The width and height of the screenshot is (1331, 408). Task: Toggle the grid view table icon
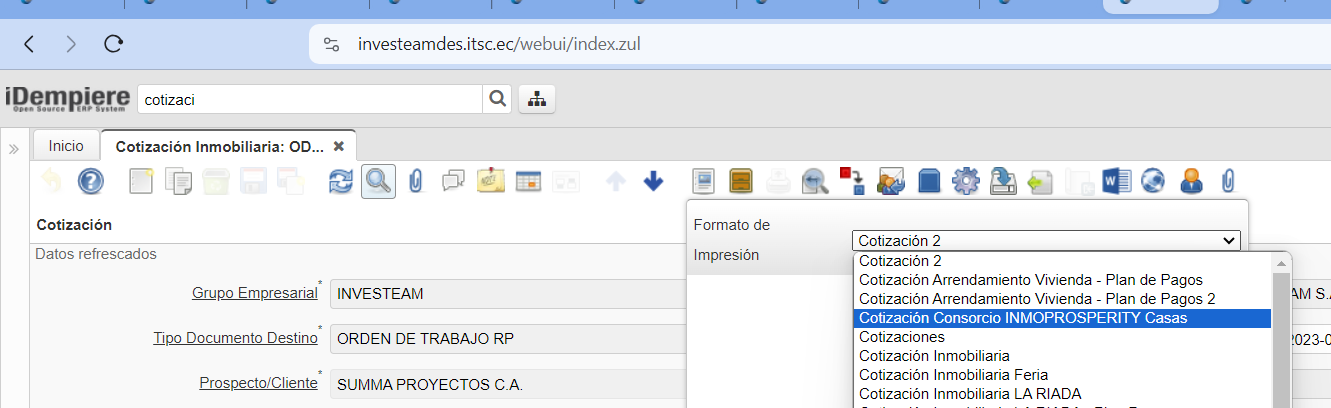click(x=528, y=181)
